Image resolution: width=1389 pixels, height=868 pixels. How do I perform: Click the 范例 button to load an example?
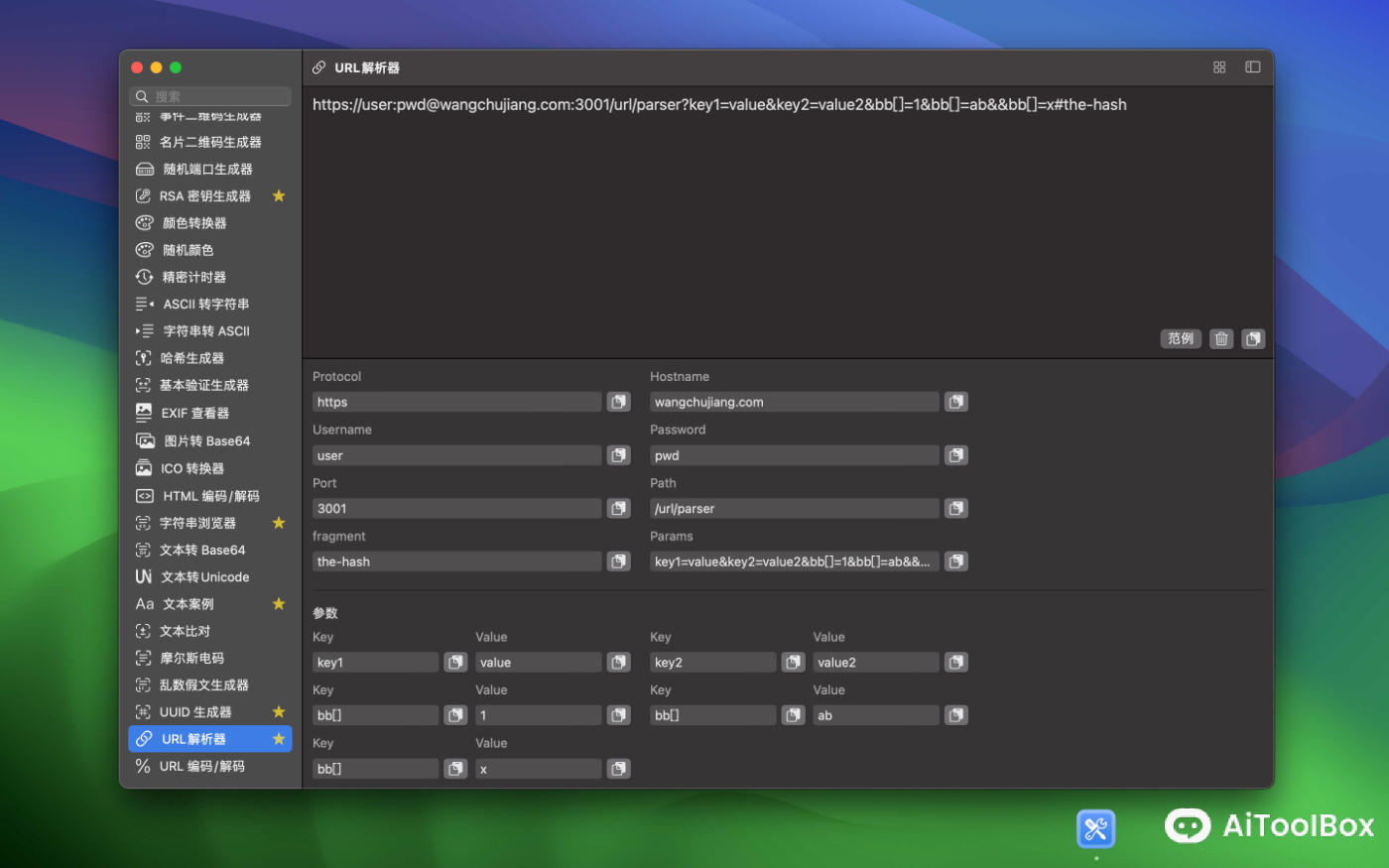(x=1181, y=338)
